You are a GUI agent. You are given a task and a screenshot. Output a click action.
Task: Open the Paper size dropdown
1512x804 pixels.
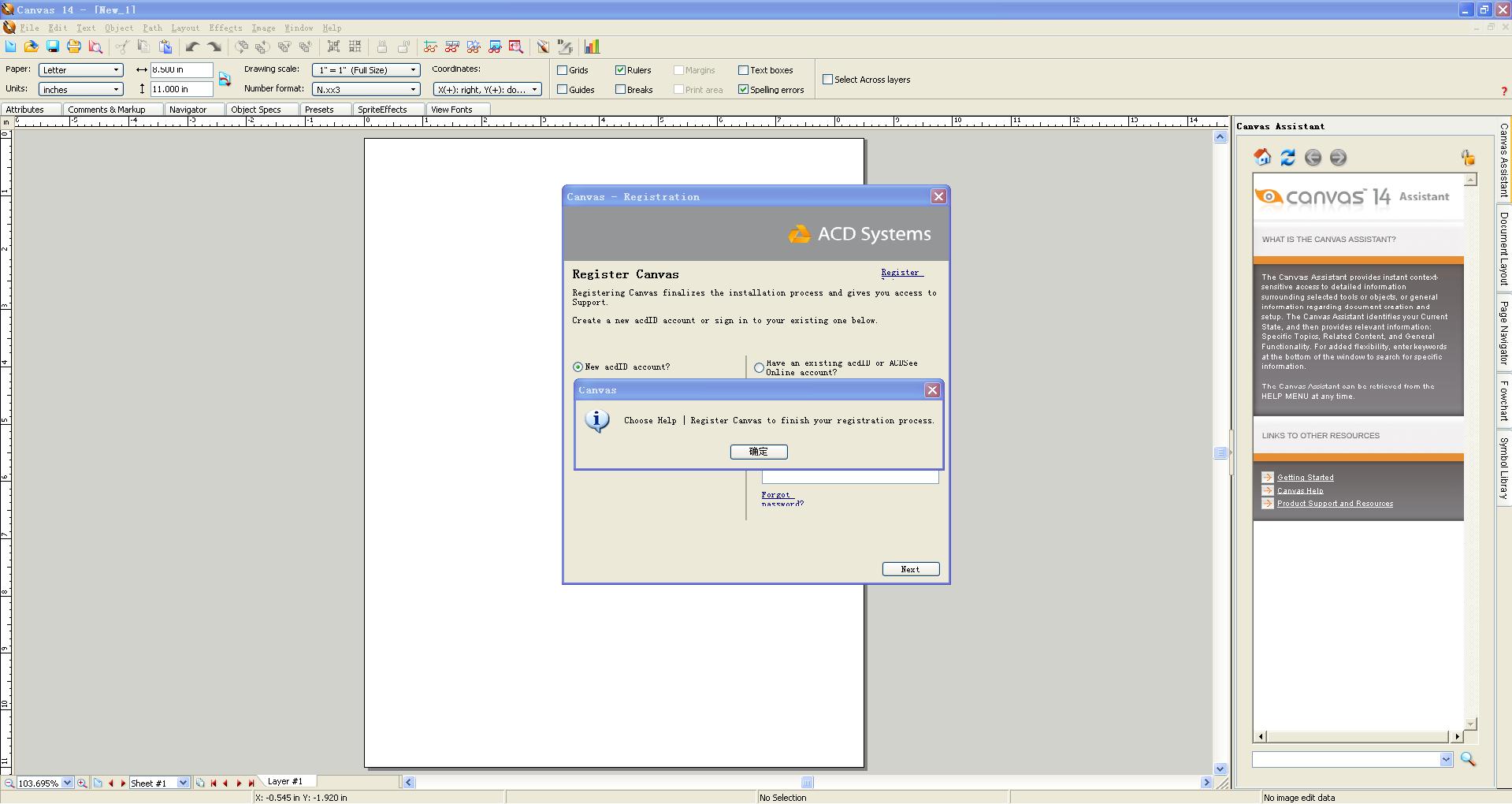116,70
